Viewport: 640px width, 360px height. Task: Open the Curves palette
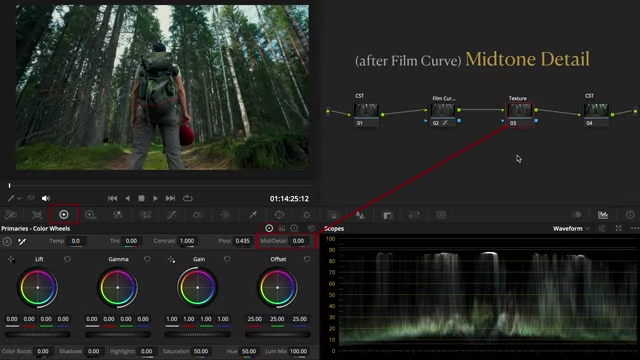[x=172, y=215]
